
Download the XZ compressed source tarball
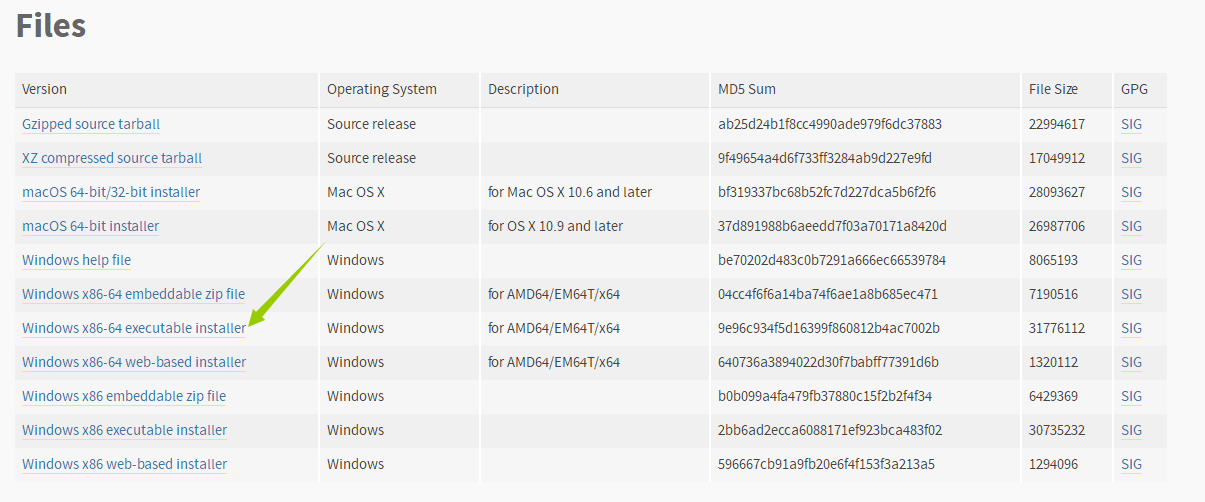coord(112,158)
